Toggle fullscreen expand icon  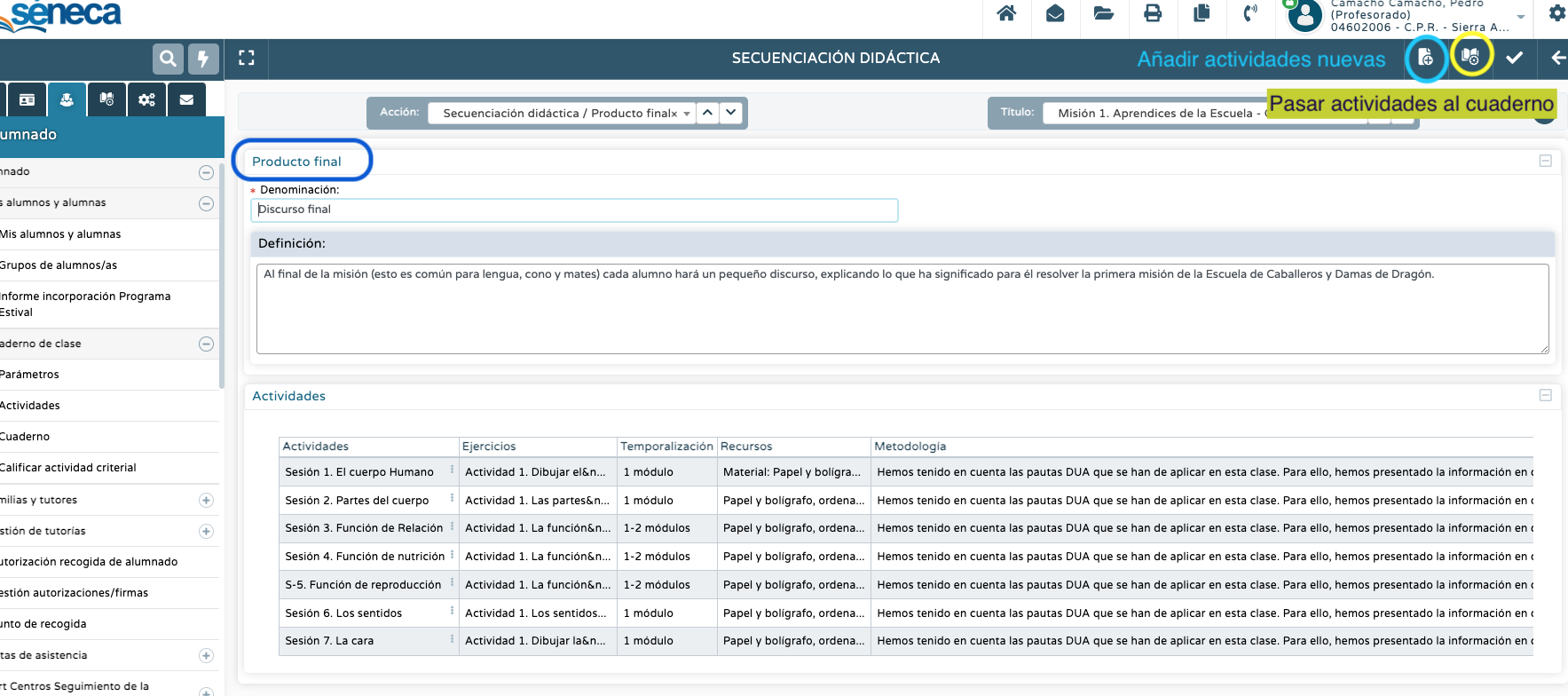click(247, 58)
